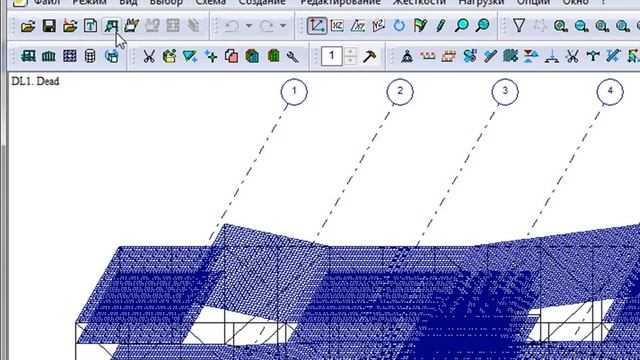Click the wrench settings icon
Image resolution: width=640 pixels, height=360 pixels.
[x=293, y=56]
